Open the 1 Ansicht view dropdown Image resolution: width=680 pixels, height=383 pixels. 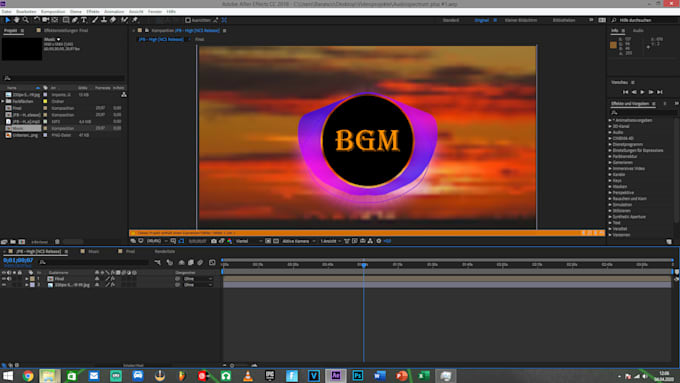(330, 241)
